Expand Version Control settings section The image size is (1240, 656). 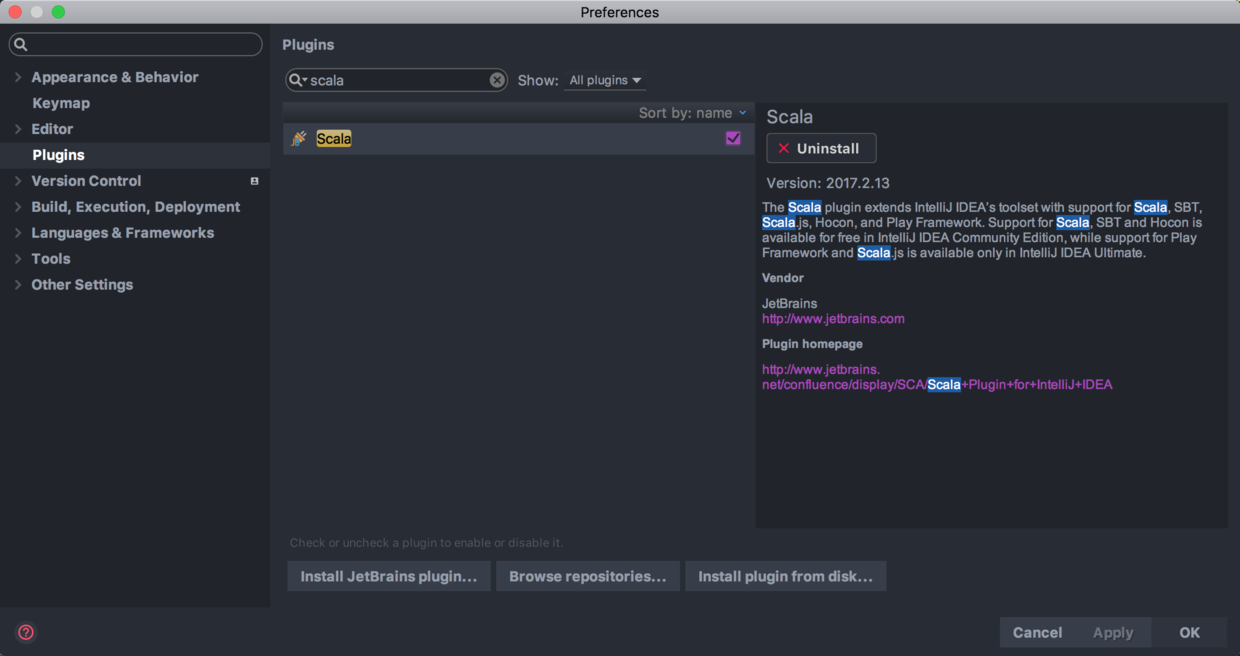point(18,181)
